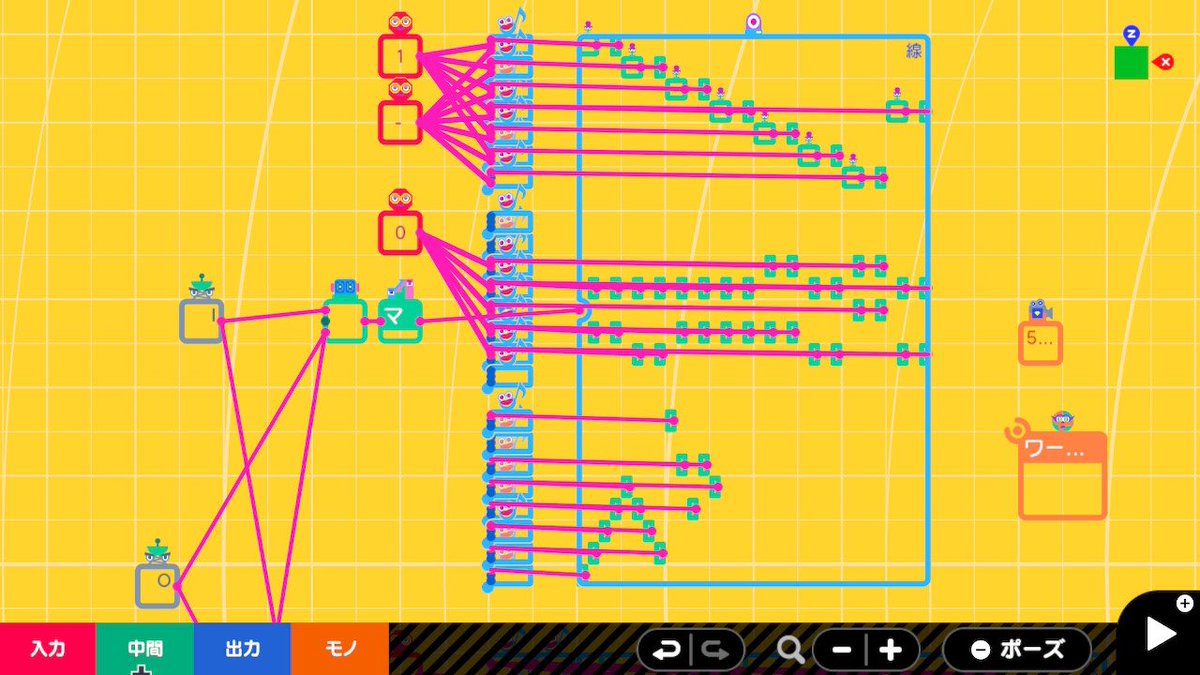Select the gray button nodon labeled I
The height and width of the screenshot is (675, 1200).
[202, 321]
